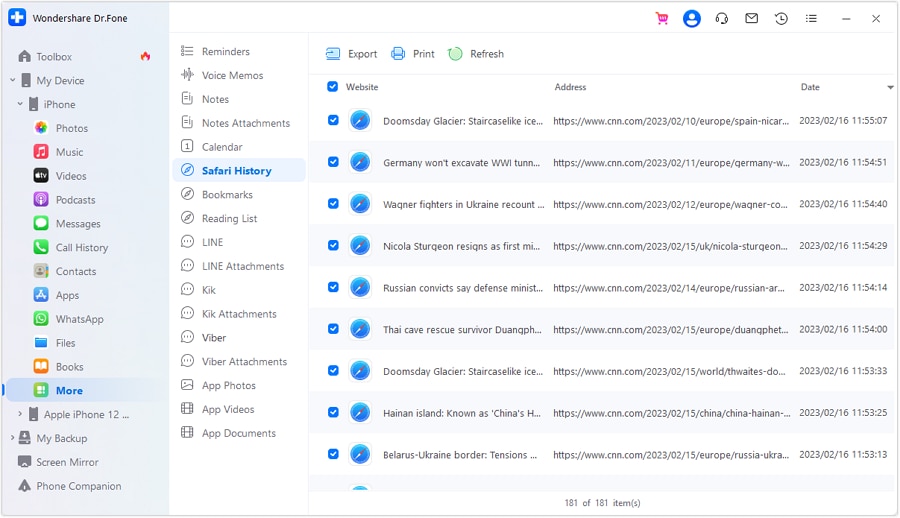The width and height of the screenshot is (900, 518).
Task: Uncheck Russian convicts say defense row
Action: [x=333, y=287]
